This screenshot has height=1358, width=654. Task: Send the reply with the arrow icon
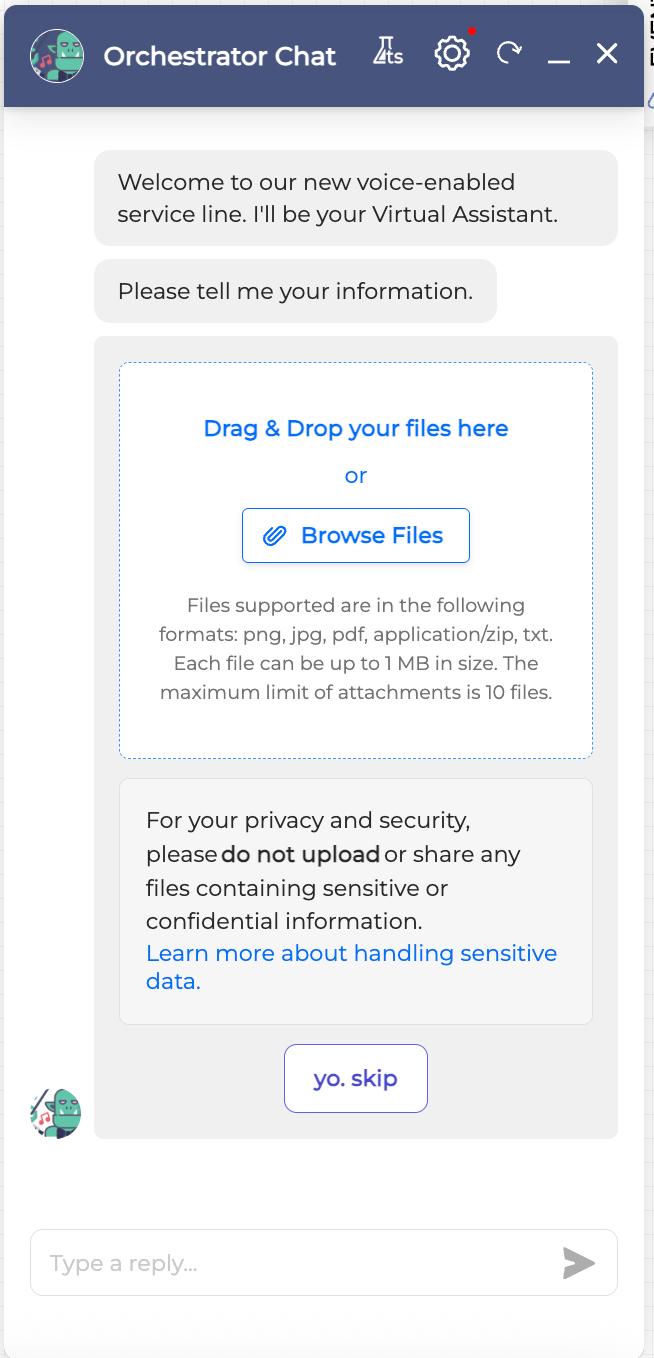[578, 1263]
